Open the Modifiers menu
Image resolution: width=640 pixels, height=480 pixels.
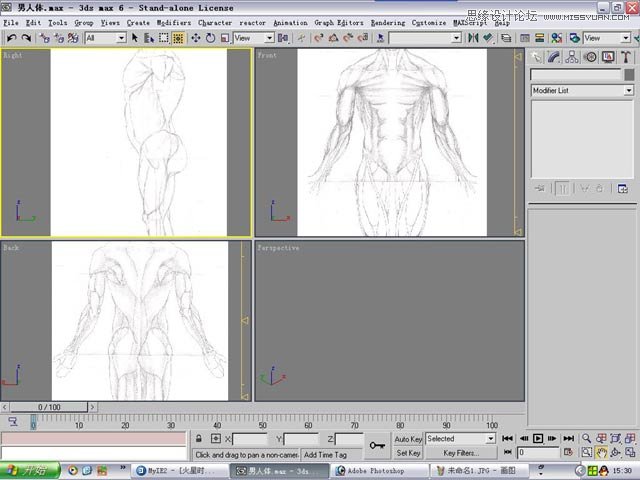point(173,22)
